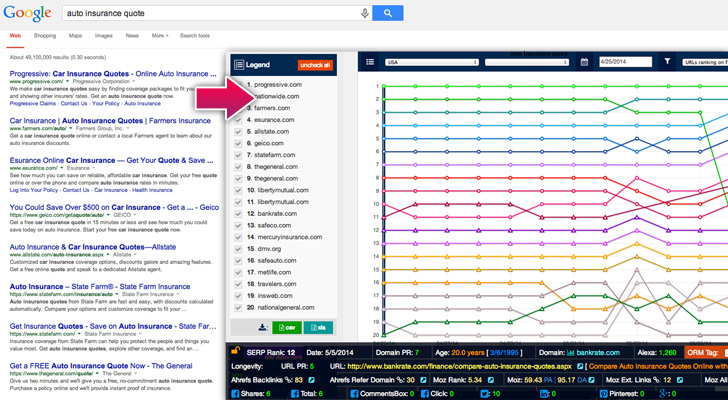Uncheck the 15. dmv.org checkbox
Image resolution: width=728 pixels, height=400 pixels.
tap(238, 249)
